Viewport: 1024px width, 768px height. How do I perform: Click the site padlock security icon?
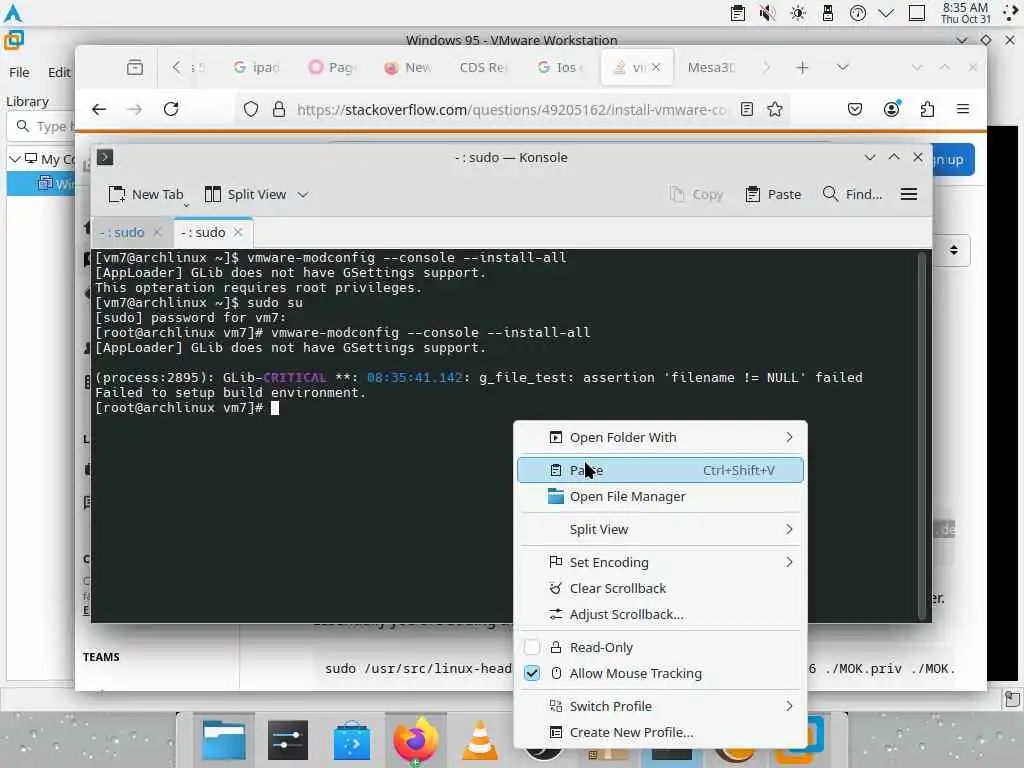(x=279, y=109)
